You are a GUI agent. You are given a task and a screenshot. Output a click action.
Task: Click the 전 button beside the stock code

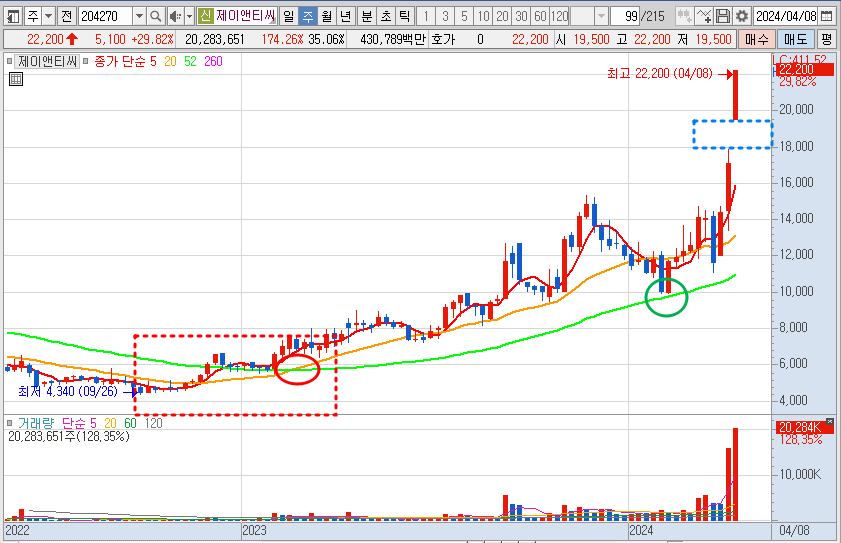(67, 16)
